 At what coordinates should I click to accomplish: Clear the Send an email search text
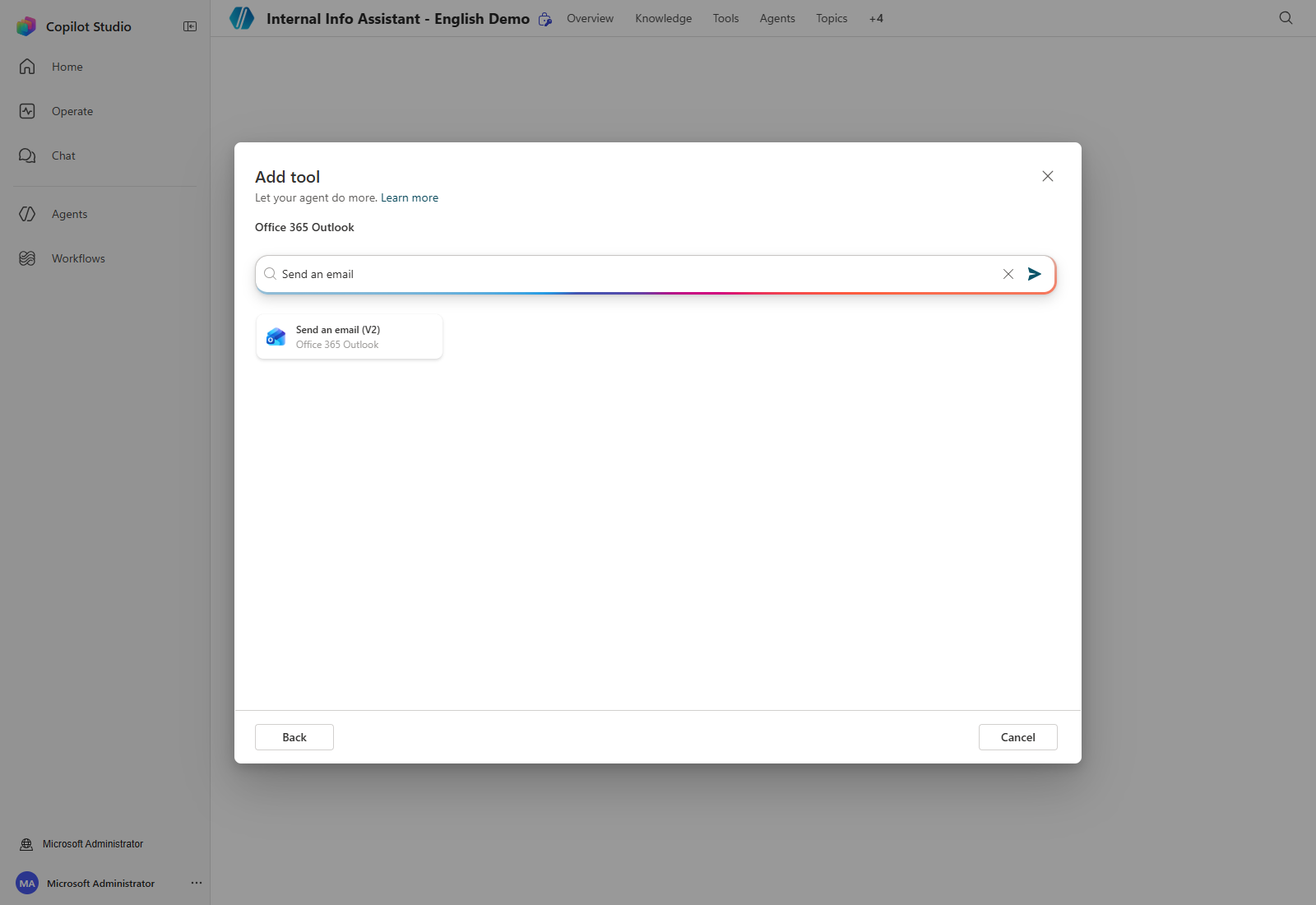tap(1008, 274)
